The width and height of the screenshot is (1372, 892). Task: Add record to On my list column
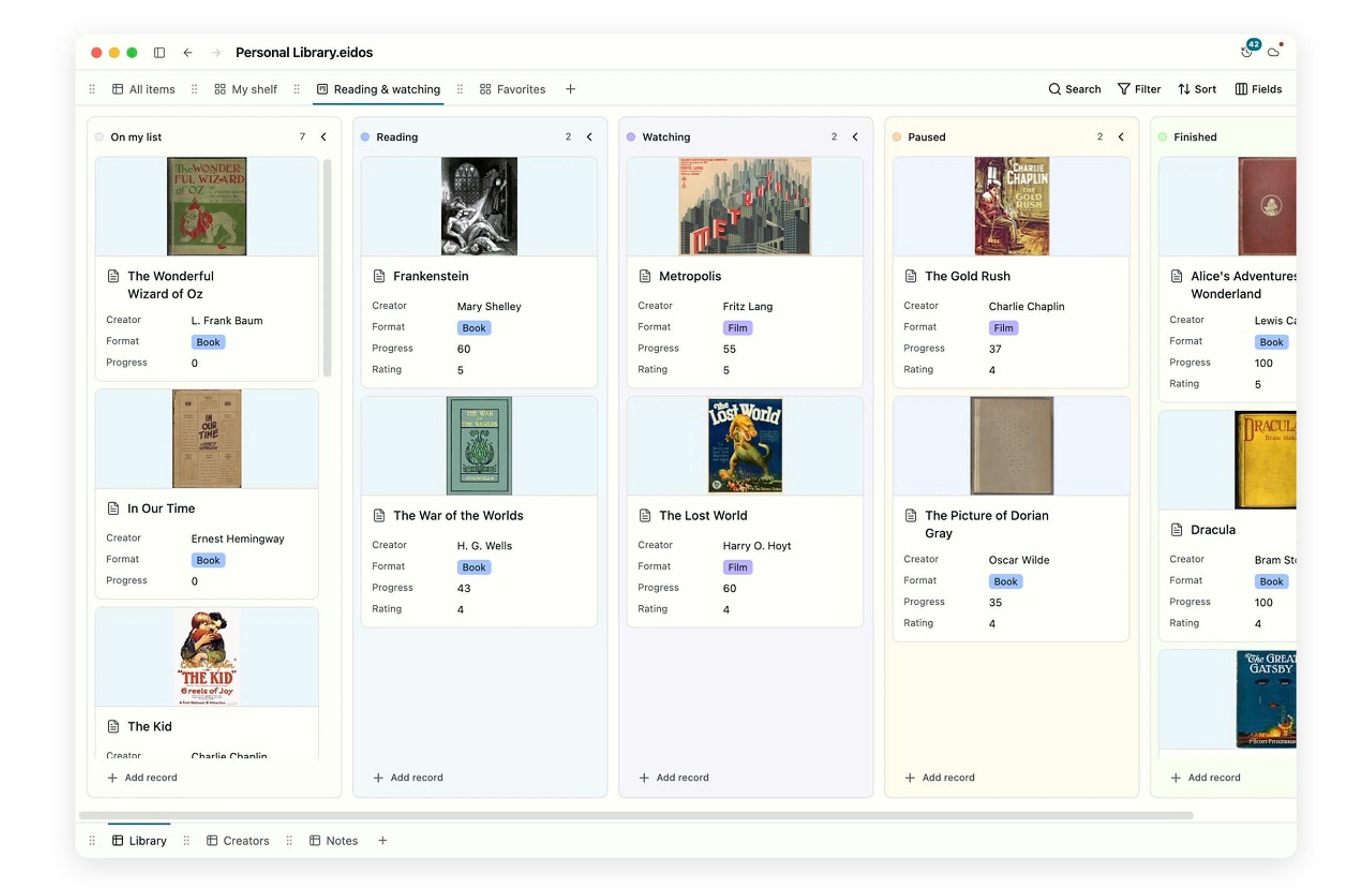[142, 777]
